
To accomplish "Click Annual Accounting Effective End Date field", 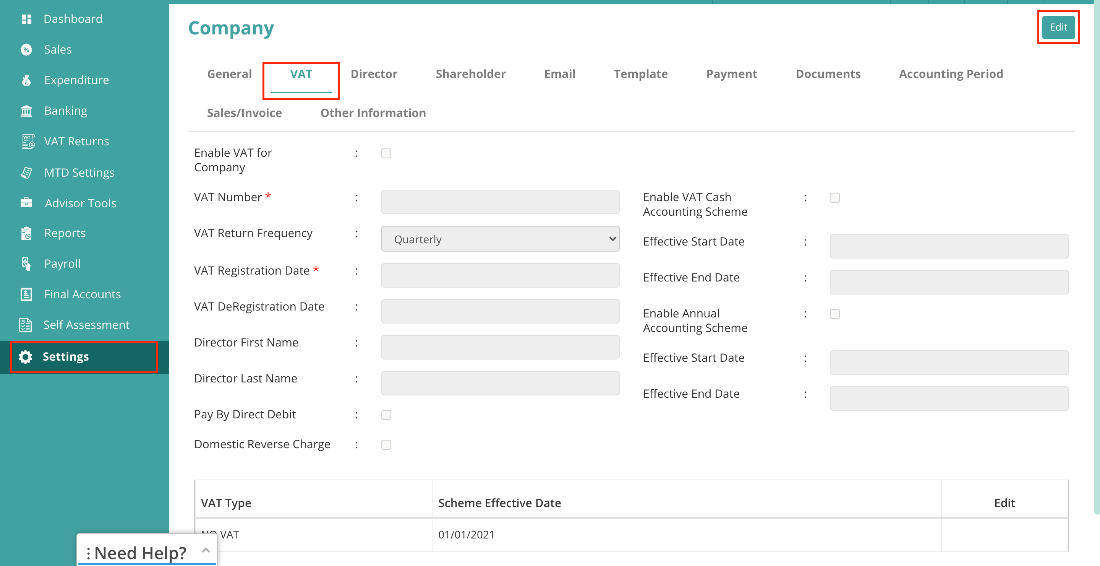I will tap(949, 398).
